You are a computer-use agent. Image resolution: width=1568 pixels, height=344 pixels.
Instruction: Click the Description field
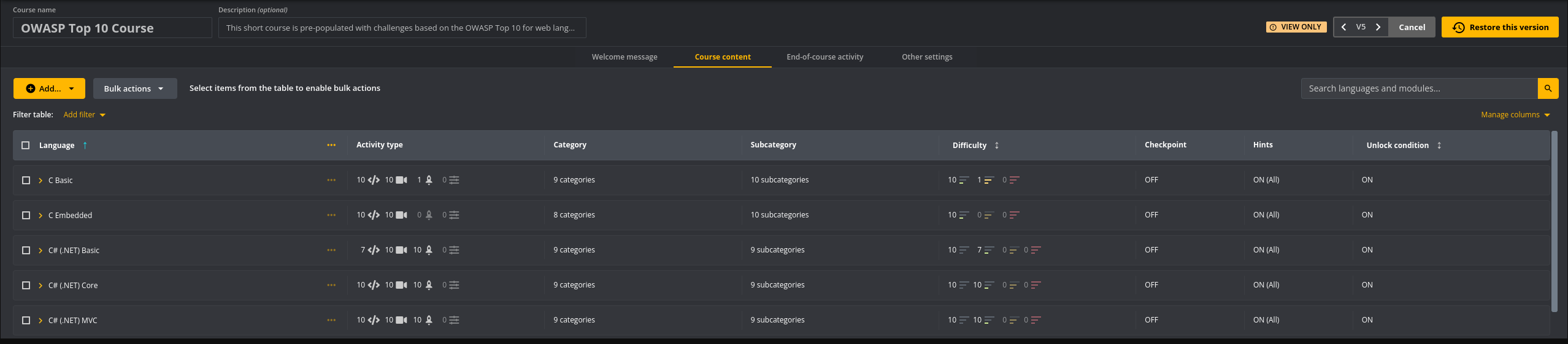tap(402, 28)
